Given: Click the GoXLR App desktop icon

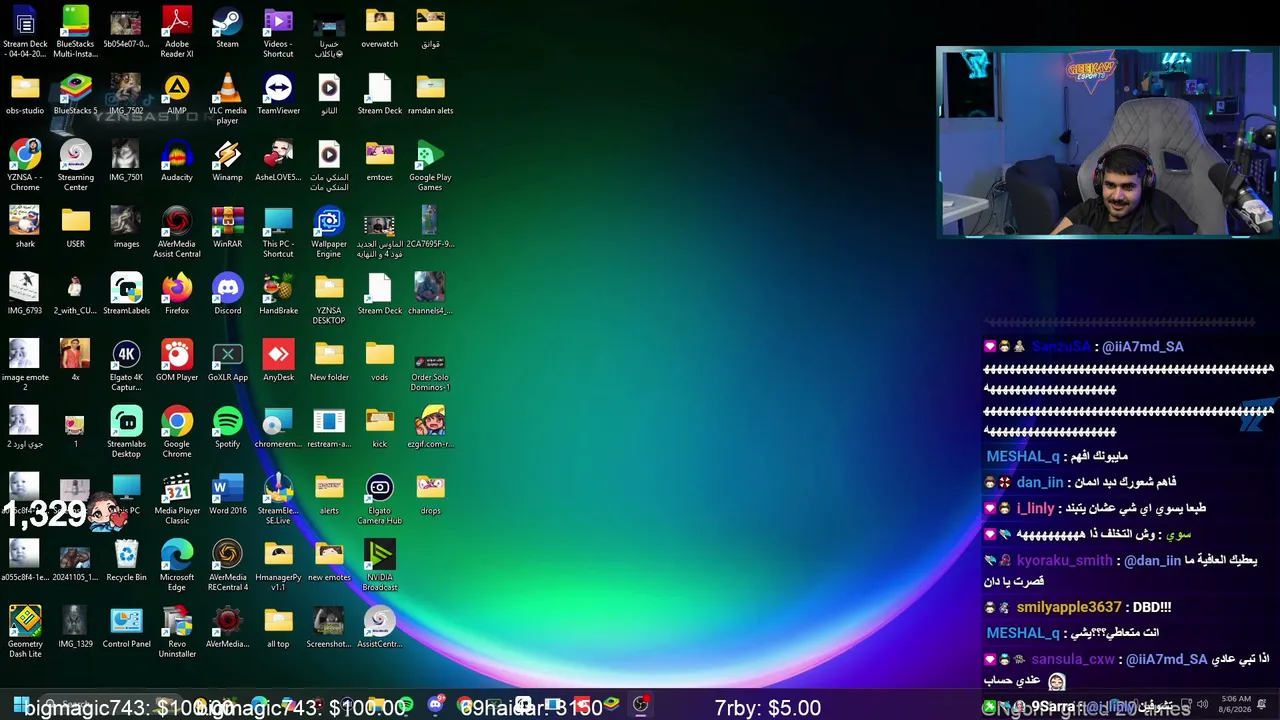Looking at the screenshot, I should 227,362.
